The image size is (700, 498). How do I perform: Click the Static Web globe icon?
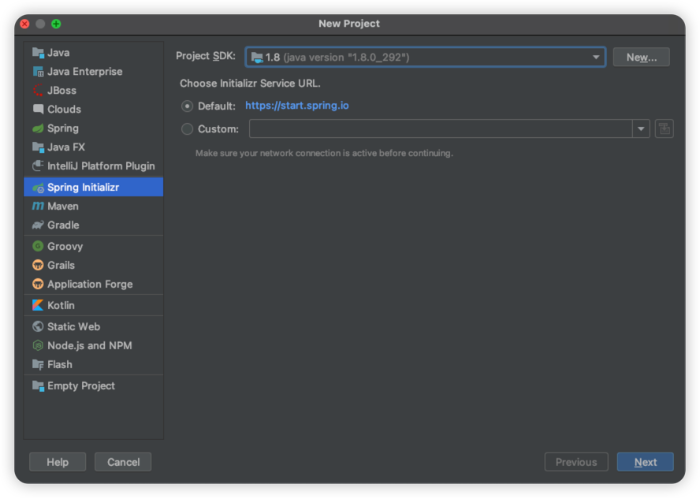(x=38, y=326)
